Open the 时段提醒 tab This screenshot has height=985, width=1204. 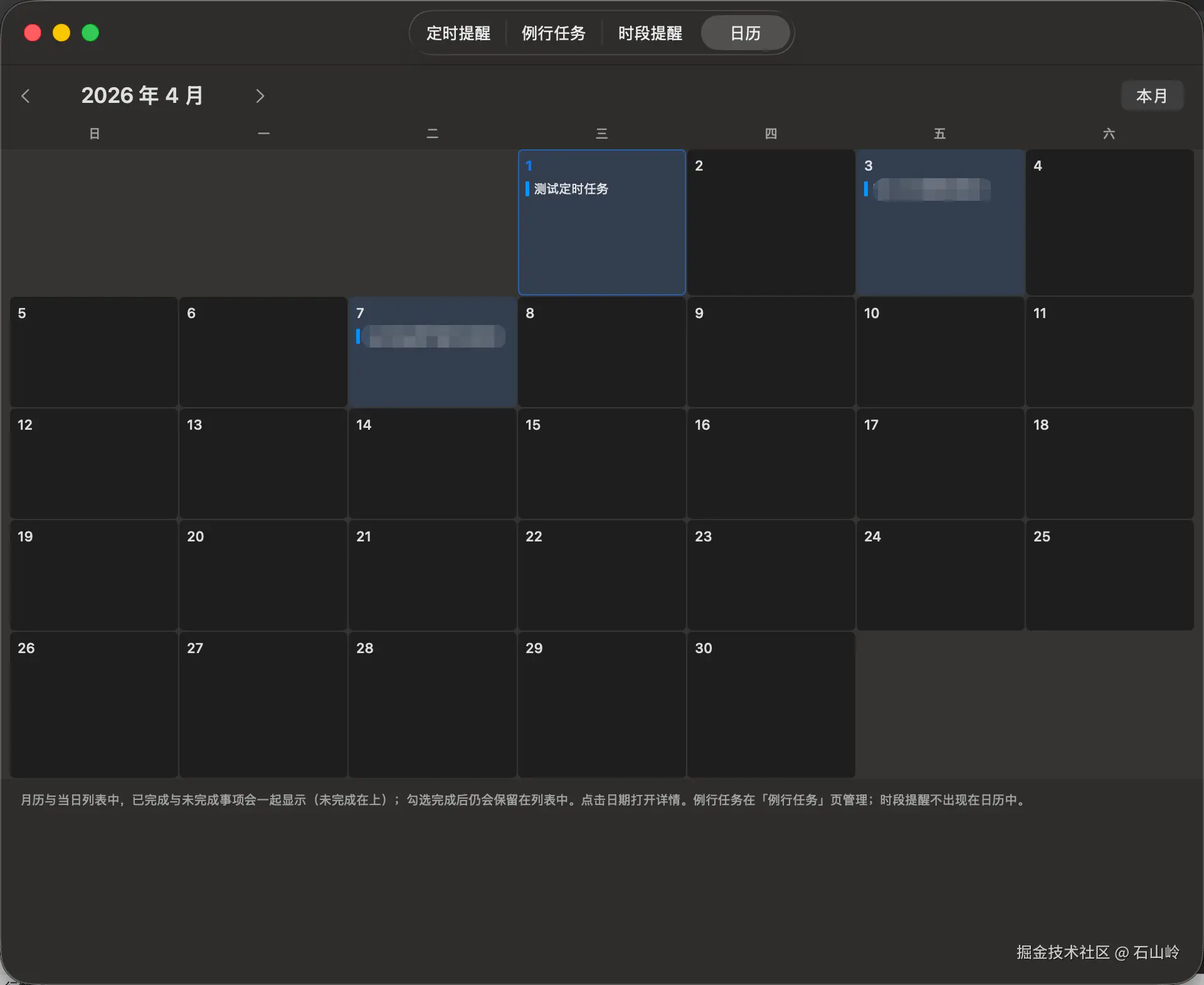point(650,33)
